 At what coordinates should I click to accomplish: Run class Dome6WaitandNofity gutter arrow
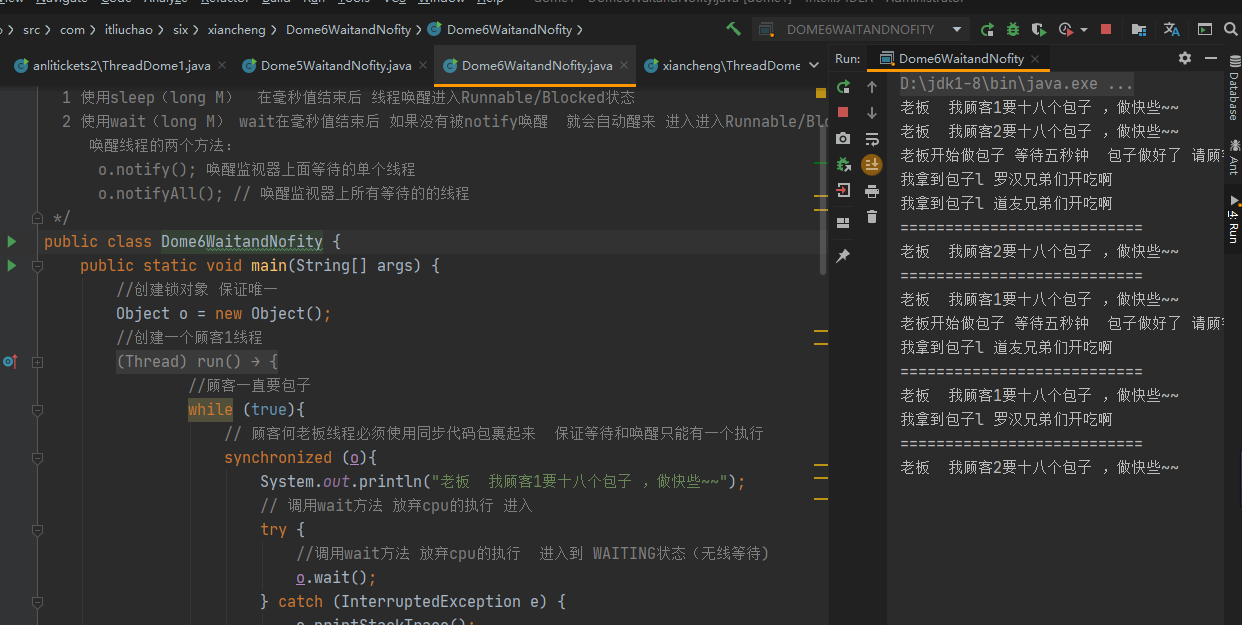tap(12, 241)
